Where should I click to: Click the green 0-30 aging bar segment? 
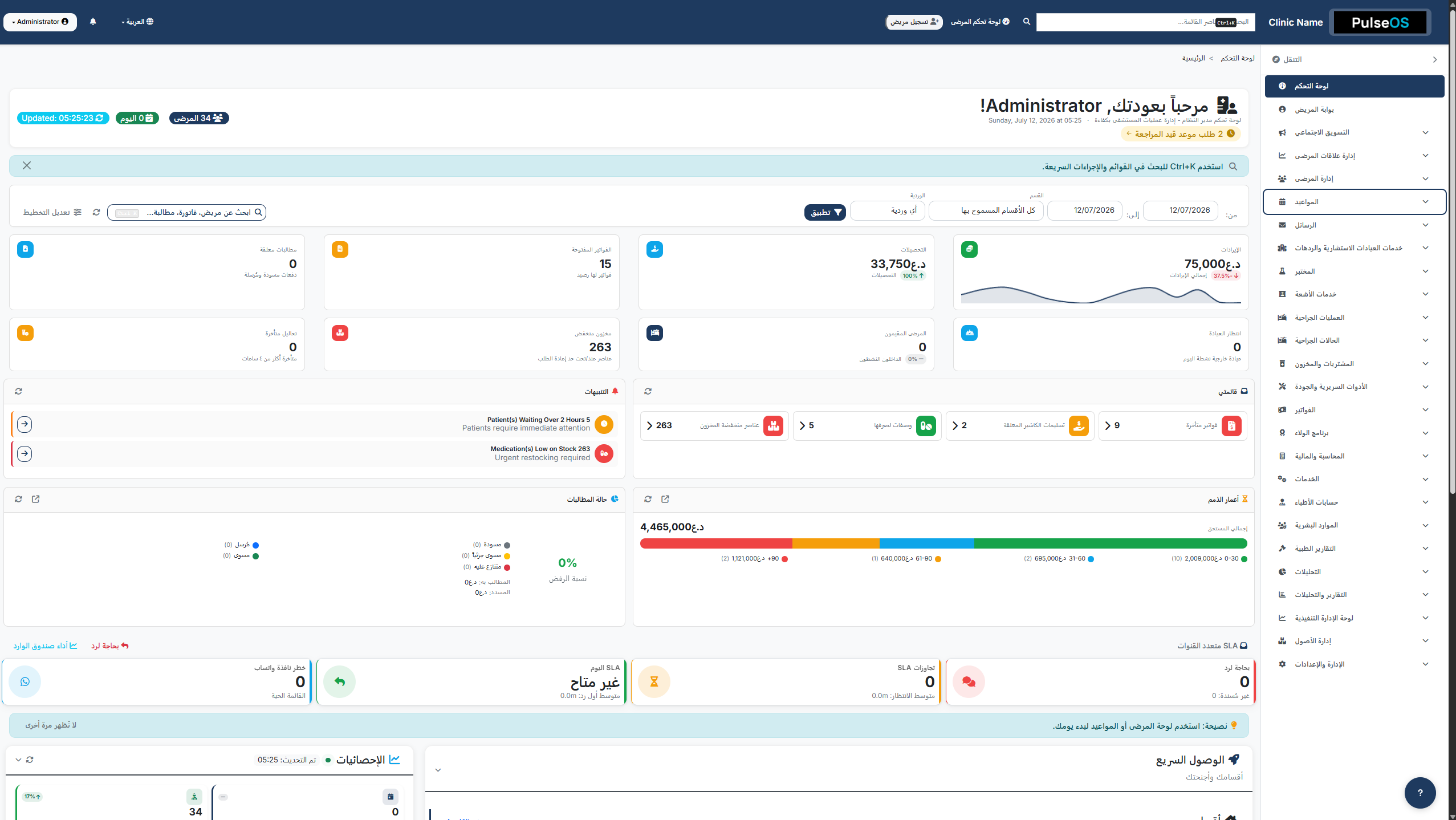point(1111,543)
